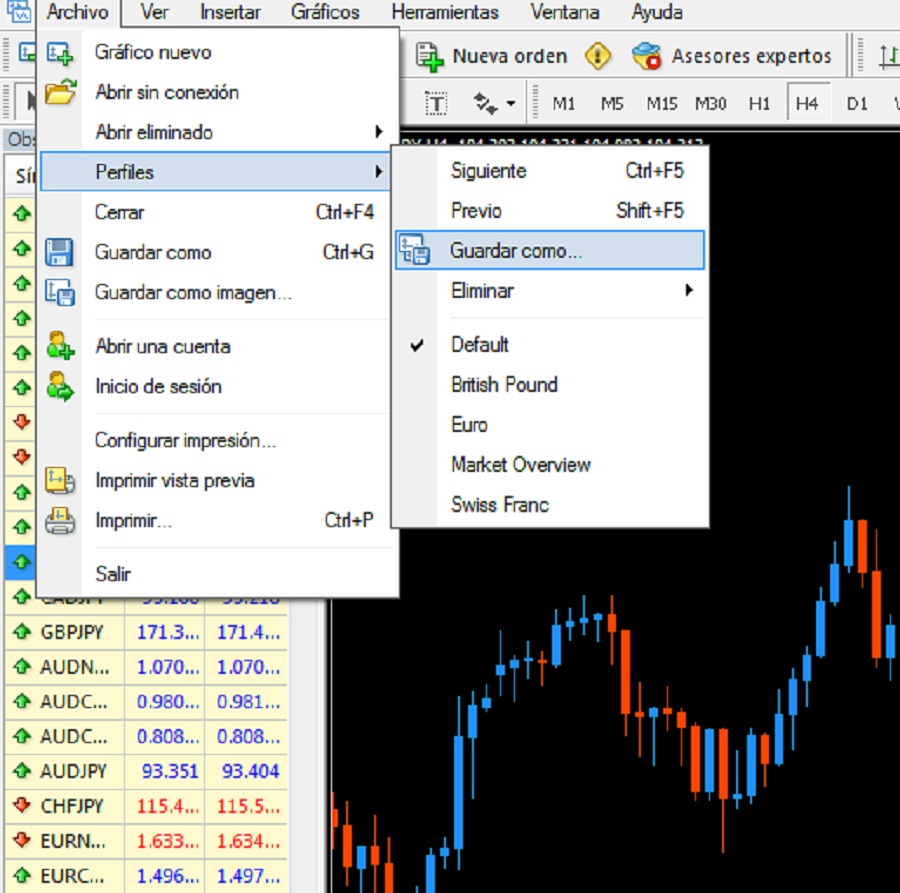
Task: Switch to the H4 timeframe
Action: click(807, 103)
